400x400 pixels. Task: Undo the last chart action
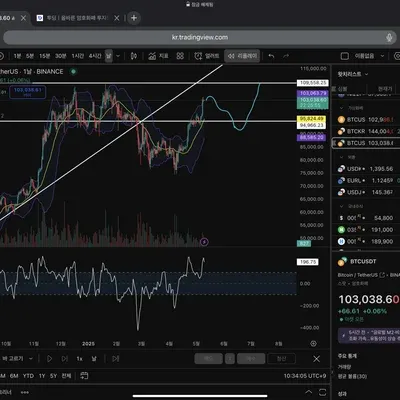271,56
